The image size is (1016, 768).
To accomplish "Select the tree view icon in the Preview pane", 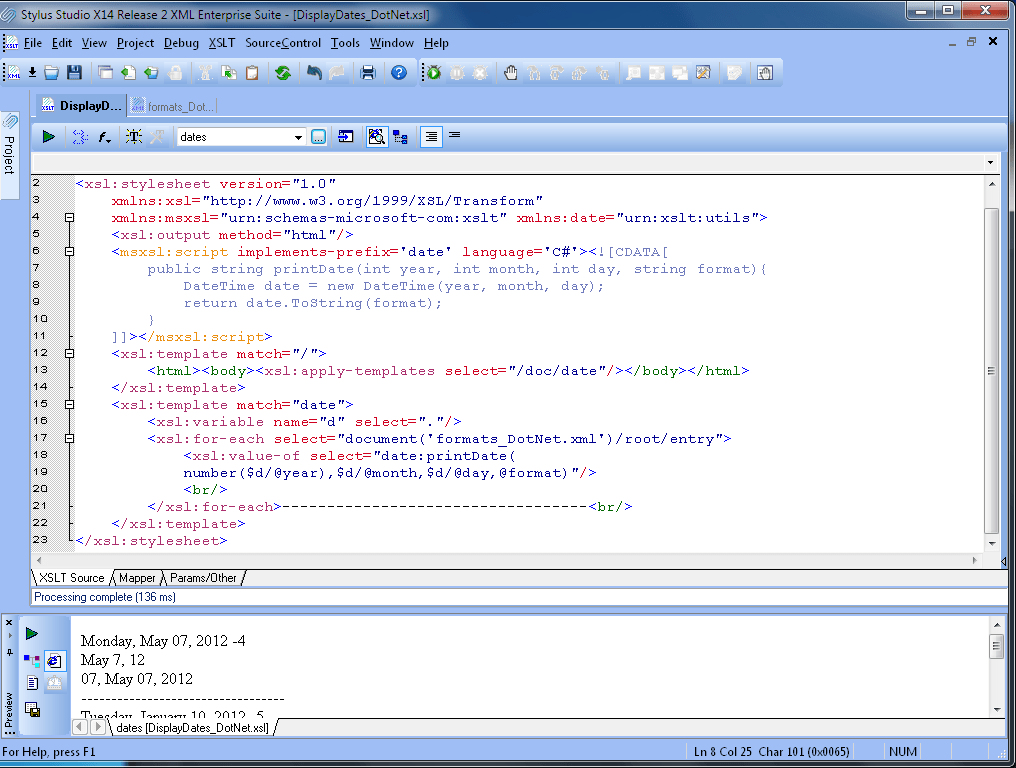I will 32,658.
